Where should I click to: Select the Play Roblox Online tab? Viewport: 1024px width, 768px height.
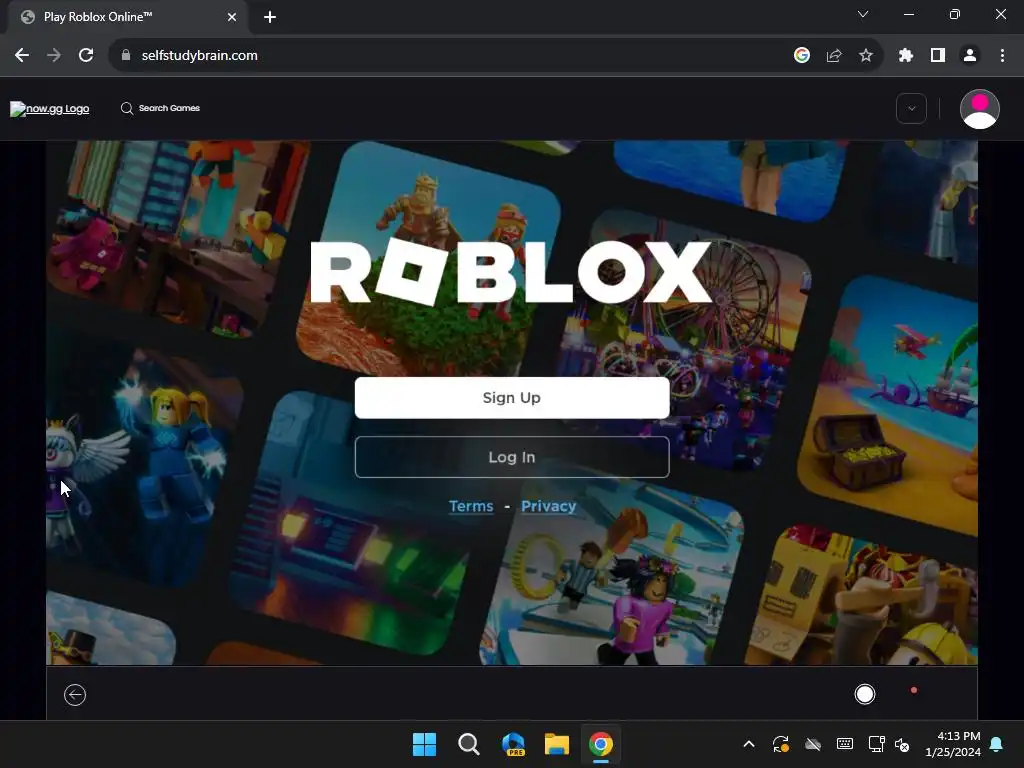127,17
